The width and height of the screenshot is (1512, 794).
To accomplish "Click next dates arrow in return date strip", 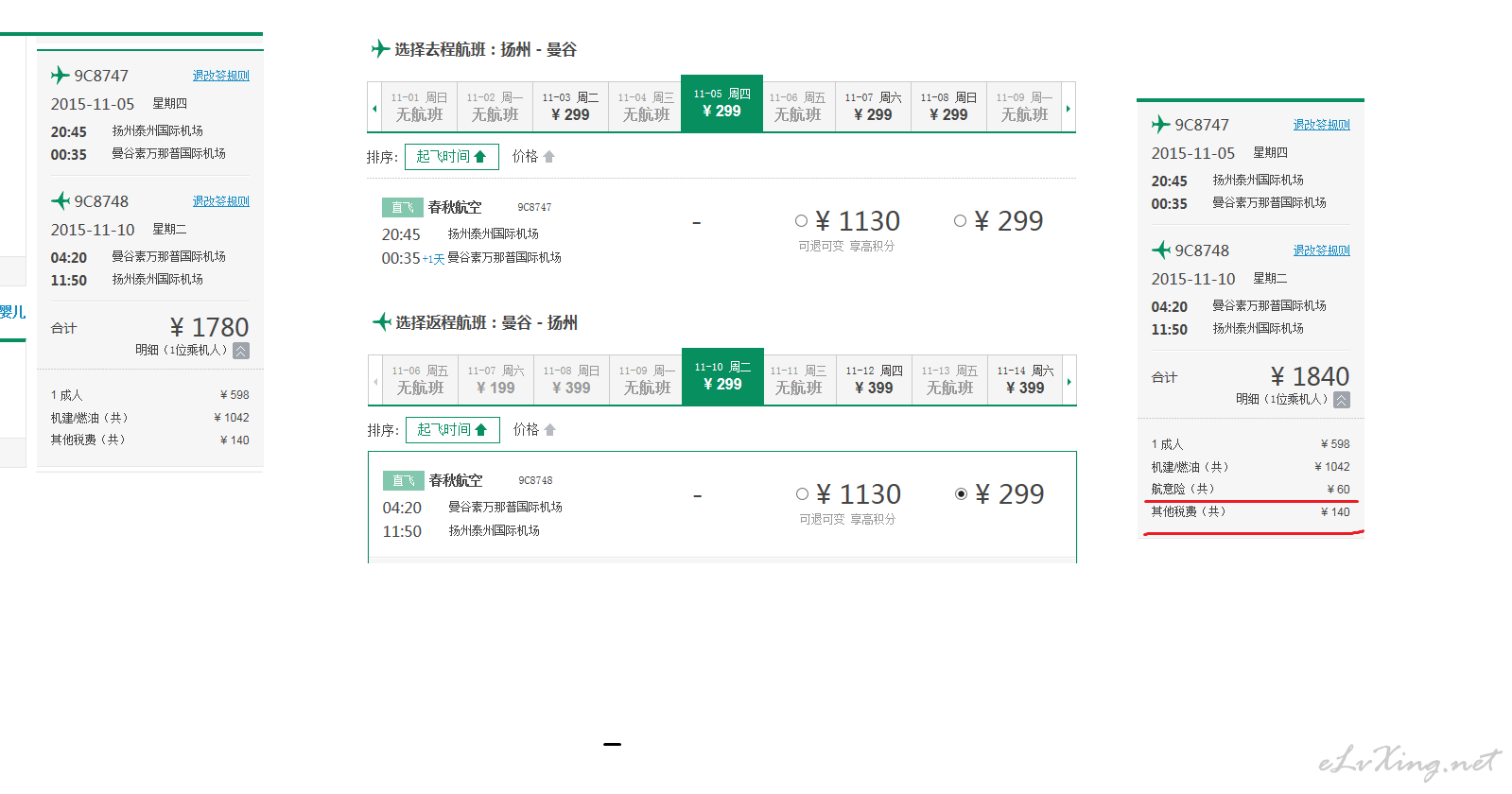I will pos(1069,381).
